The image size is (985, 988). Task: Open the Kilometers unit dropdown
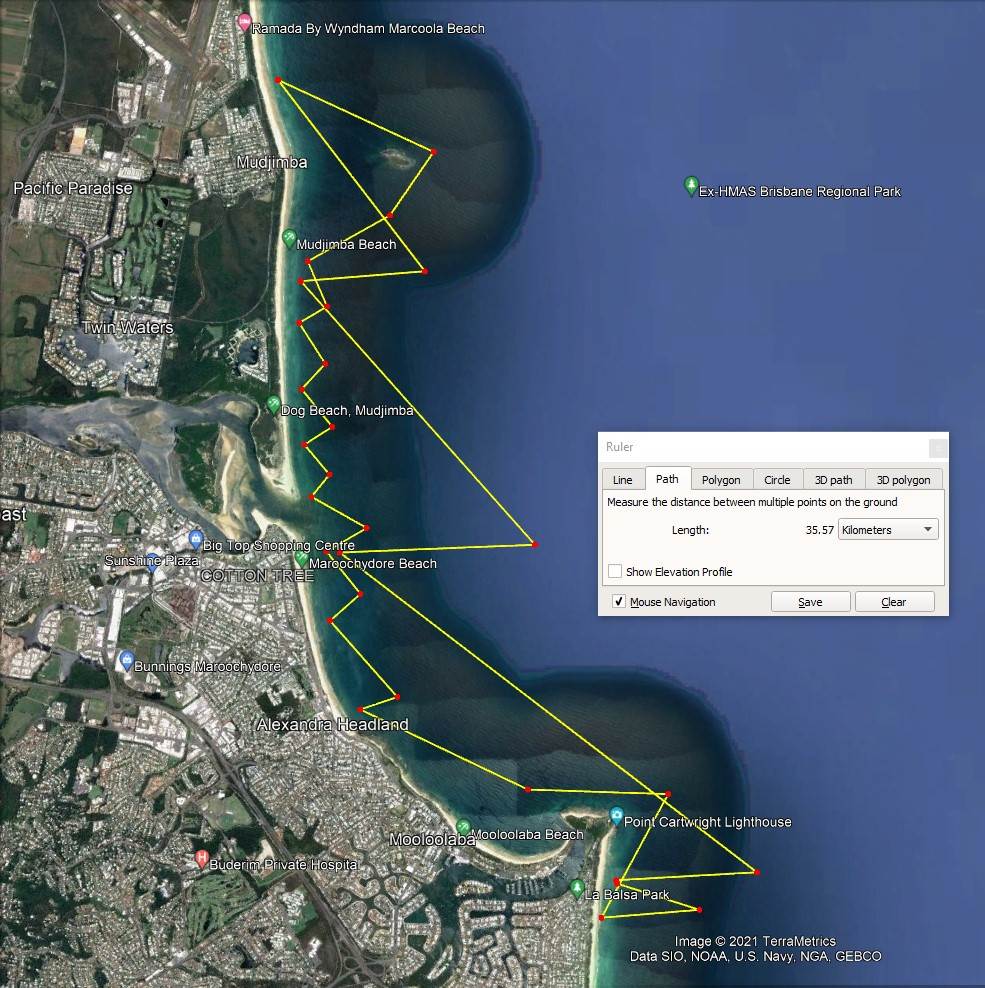tap(888, 530)
